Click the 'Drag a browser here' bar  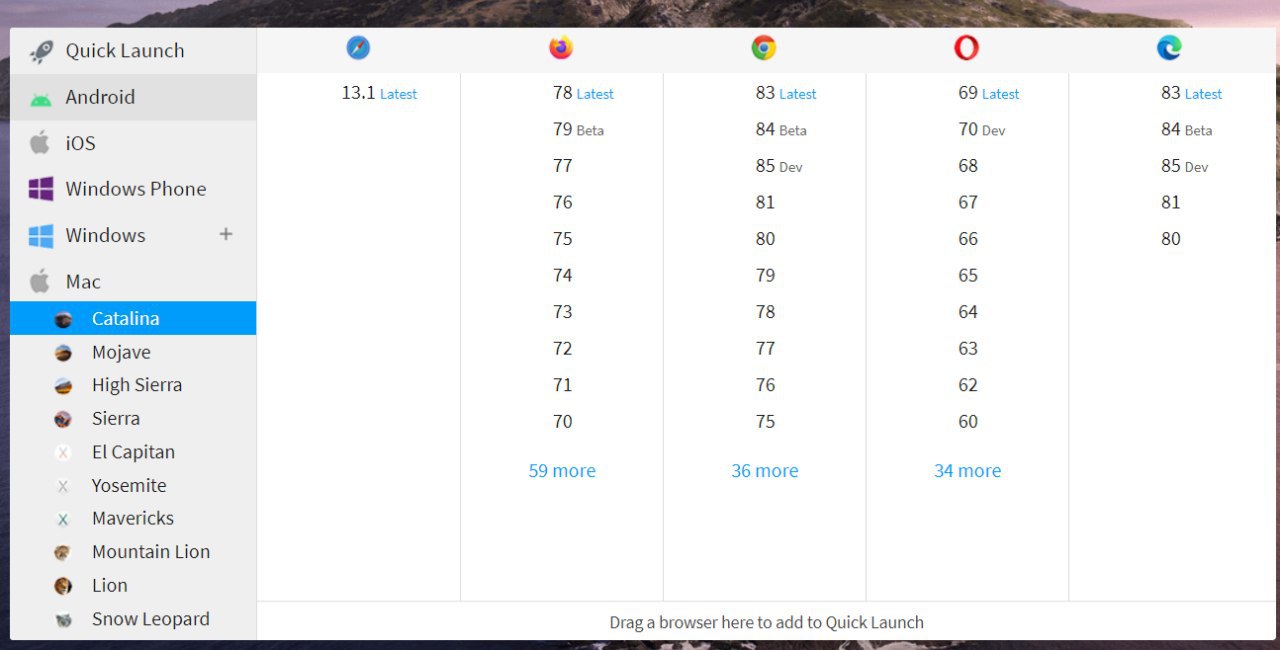coord(766,622)
